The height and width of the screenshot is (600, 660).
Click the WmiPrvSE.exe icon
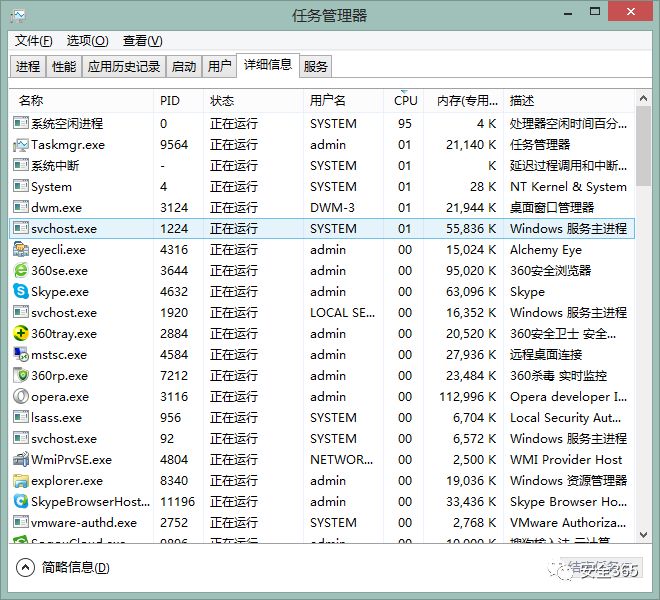coord(21,459)
